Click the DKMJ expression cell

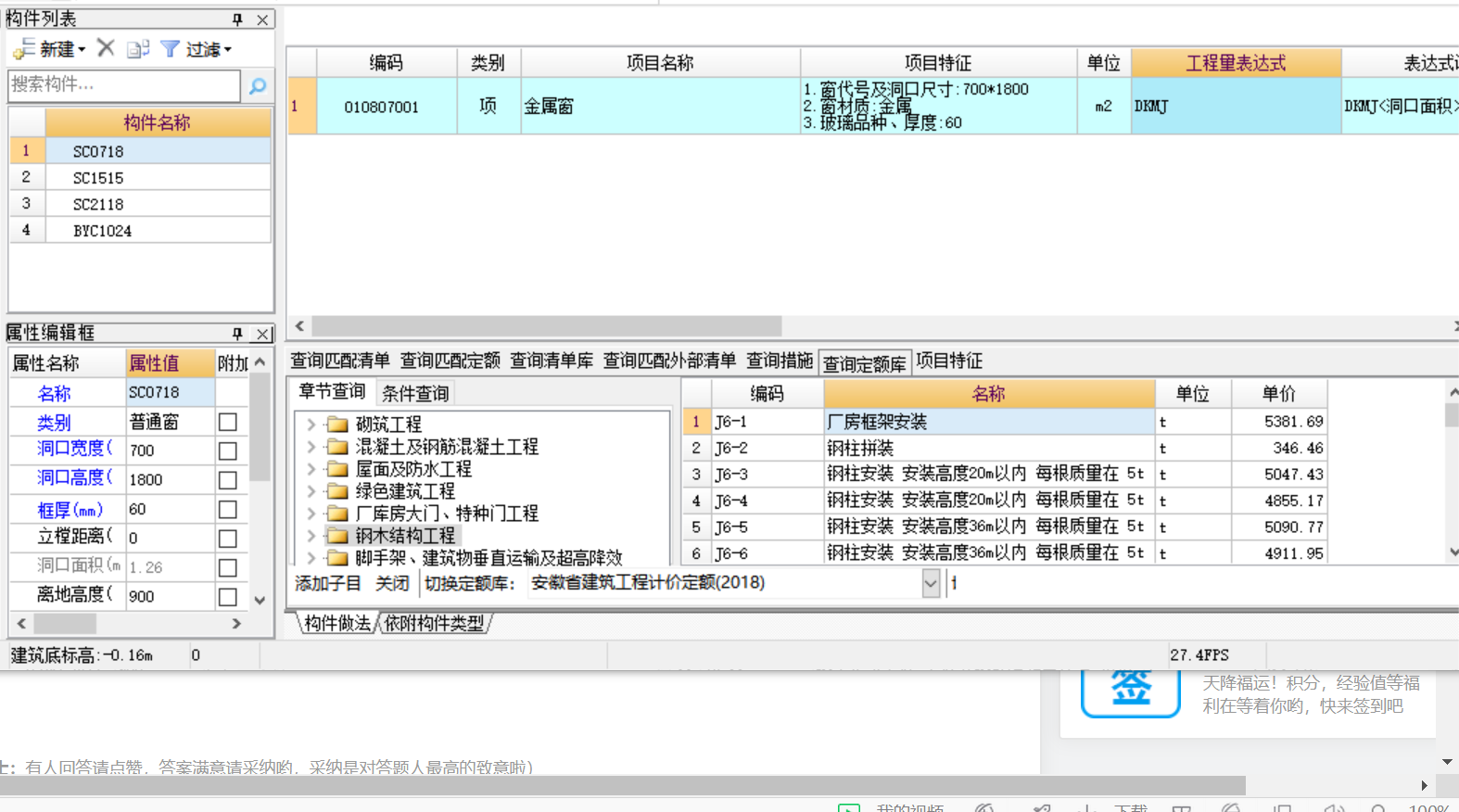tap(1236, 107)
